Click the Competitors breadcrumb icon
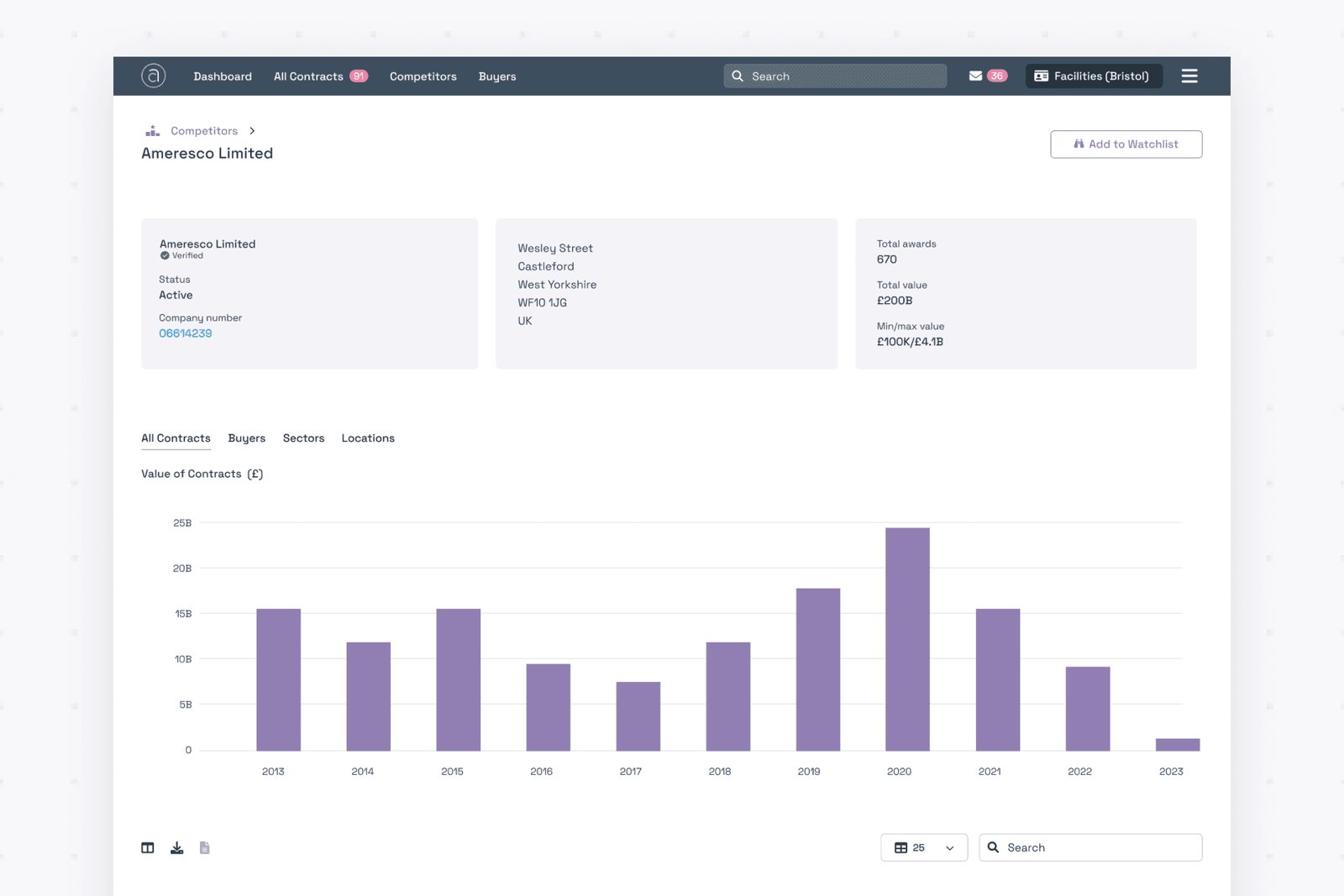This screenshot has width=1344, height=896. pyautogui.click(x=153, y=131)
